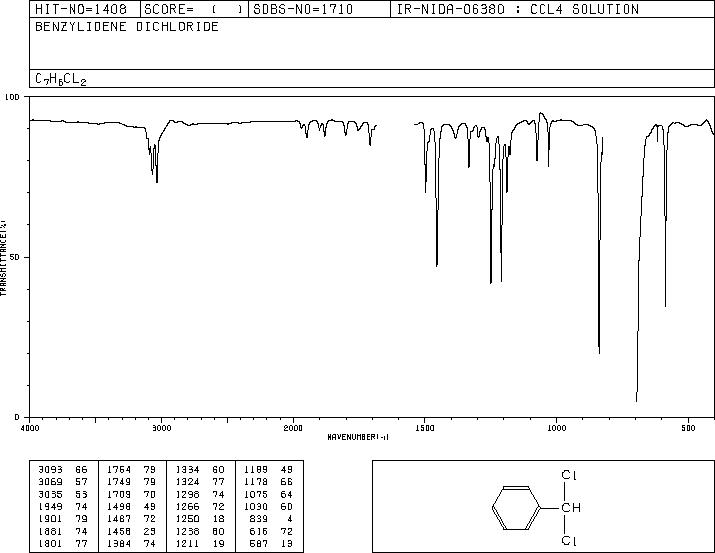The image size is (715, 553).
Task: Click the SCORE= header cell
Action: coord(194,9)
